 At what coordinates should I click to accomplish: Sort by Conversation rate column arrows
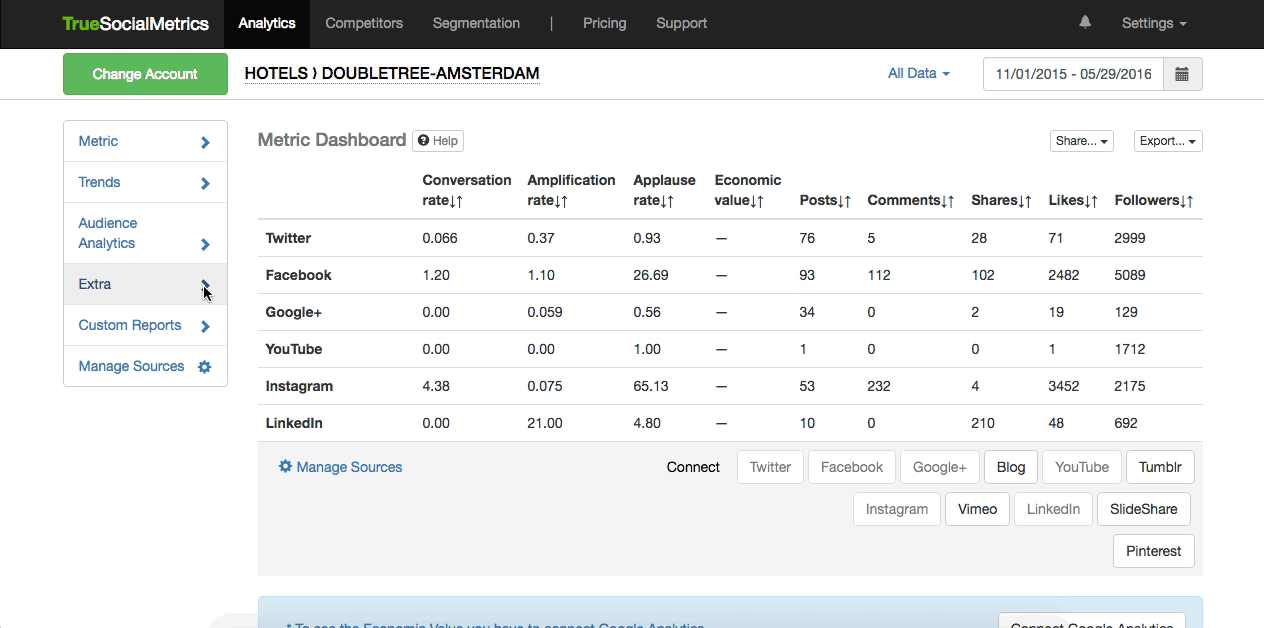(x=456, y=201)
